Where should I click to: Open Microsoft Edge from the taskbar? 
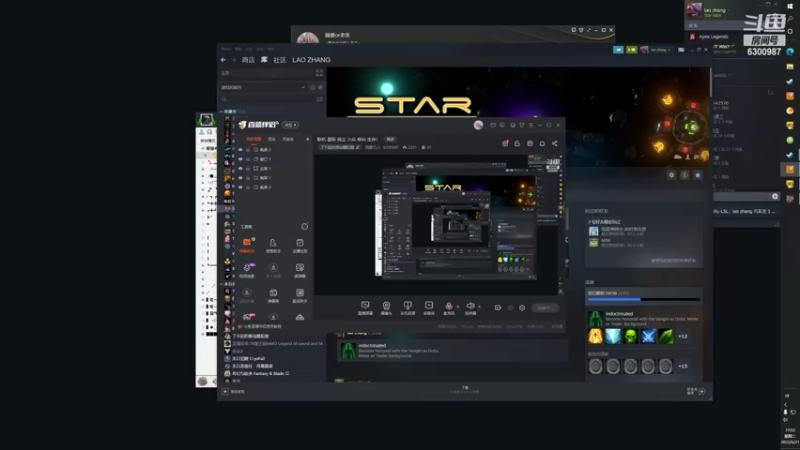790,52
